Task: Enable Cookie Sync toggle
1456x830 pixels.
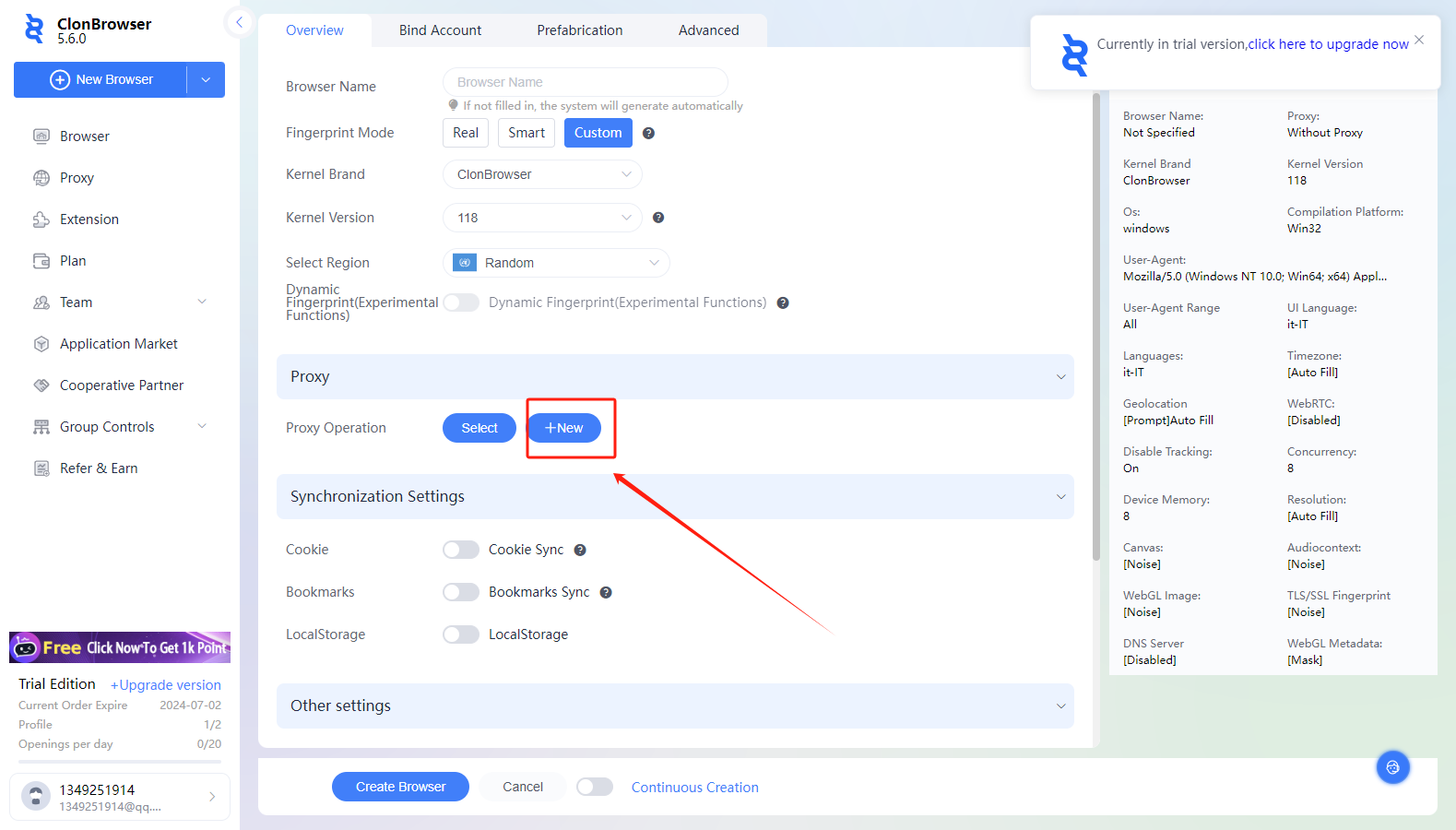Action: [461, 550]
